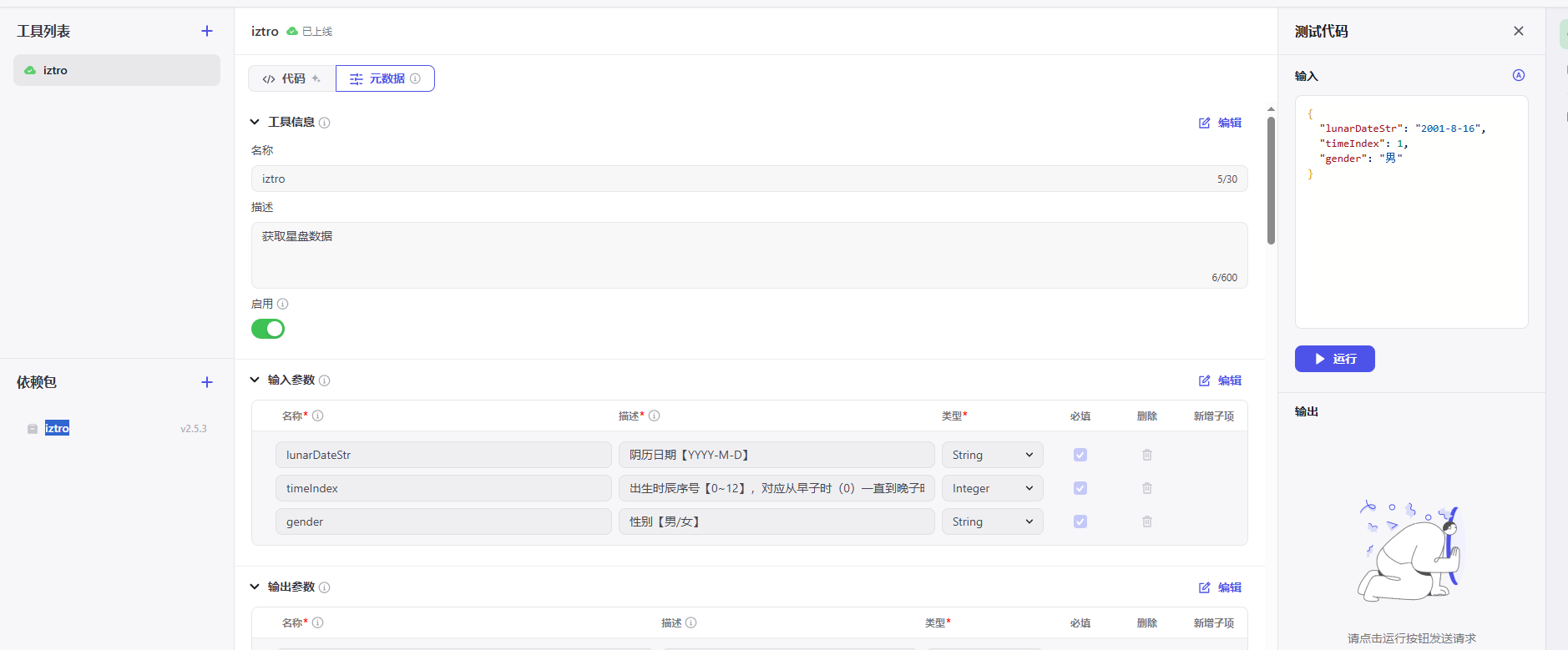Click the 运行 button

pyautogui.click(x=1334, y=359)
